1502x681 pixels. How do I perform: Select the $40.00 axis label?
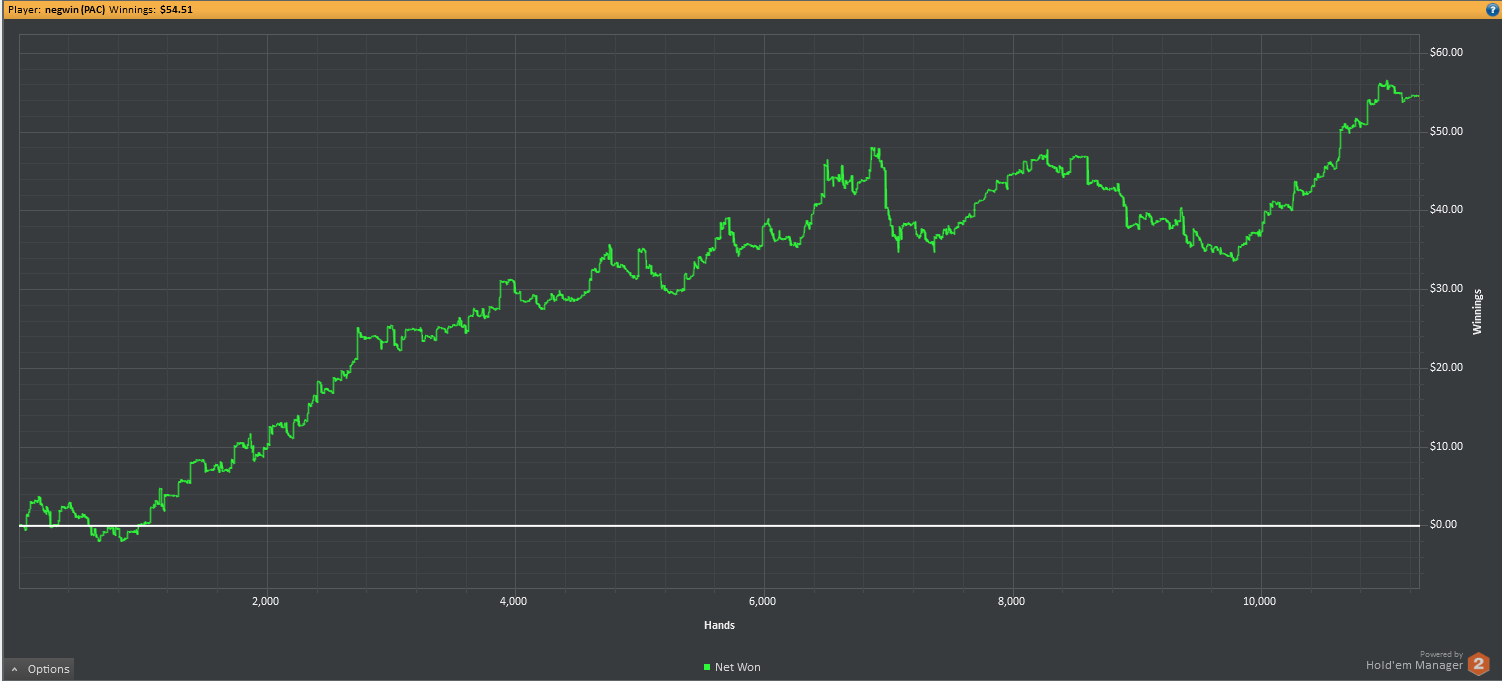(x=1446, y=209)
